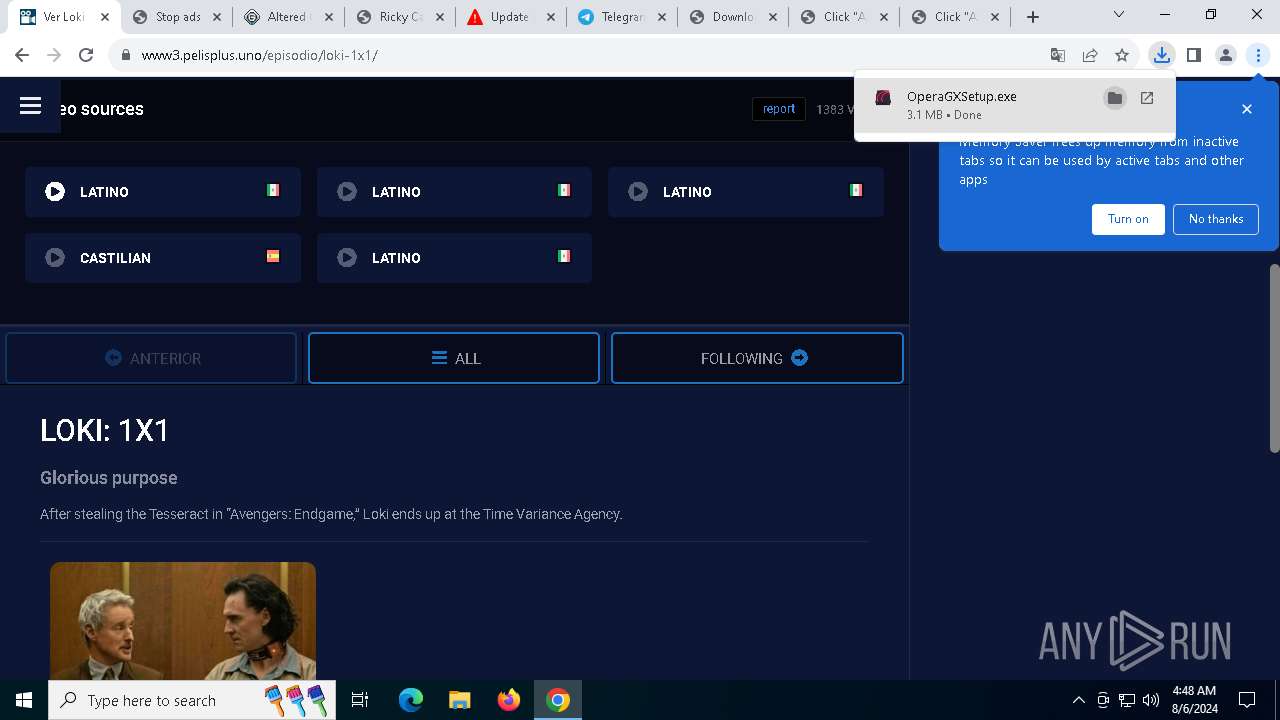
Task: Click the page vertical scrollbar
Action: pyautogui.click(x=1274, y=358)
